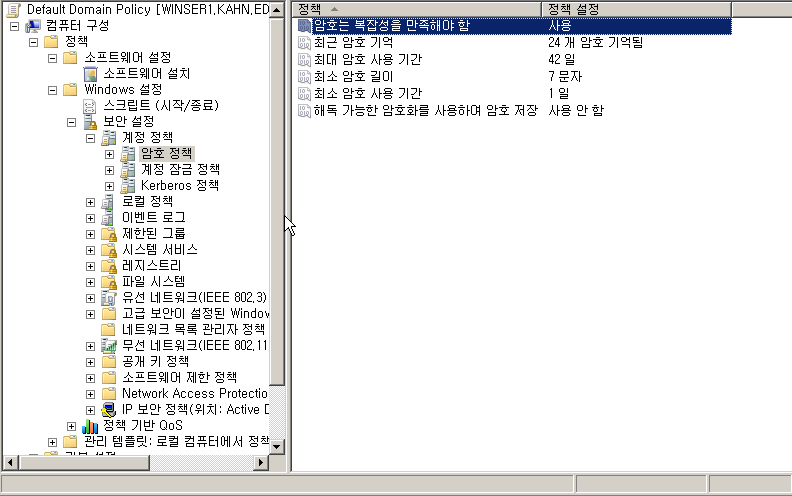Click the 최소 암호 길이 policy icon
This screenshot has width=792, height=496.
(304, 77)
